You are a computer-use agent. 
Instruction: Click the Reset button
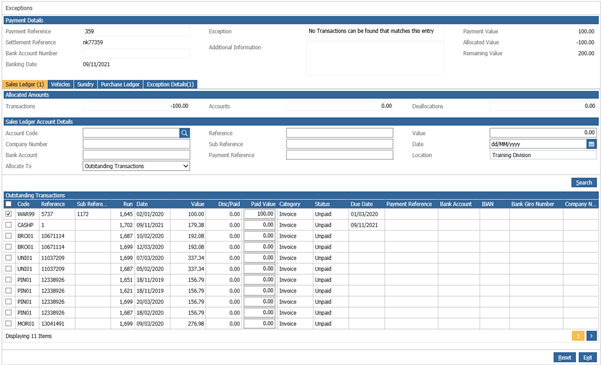(564, 357)
